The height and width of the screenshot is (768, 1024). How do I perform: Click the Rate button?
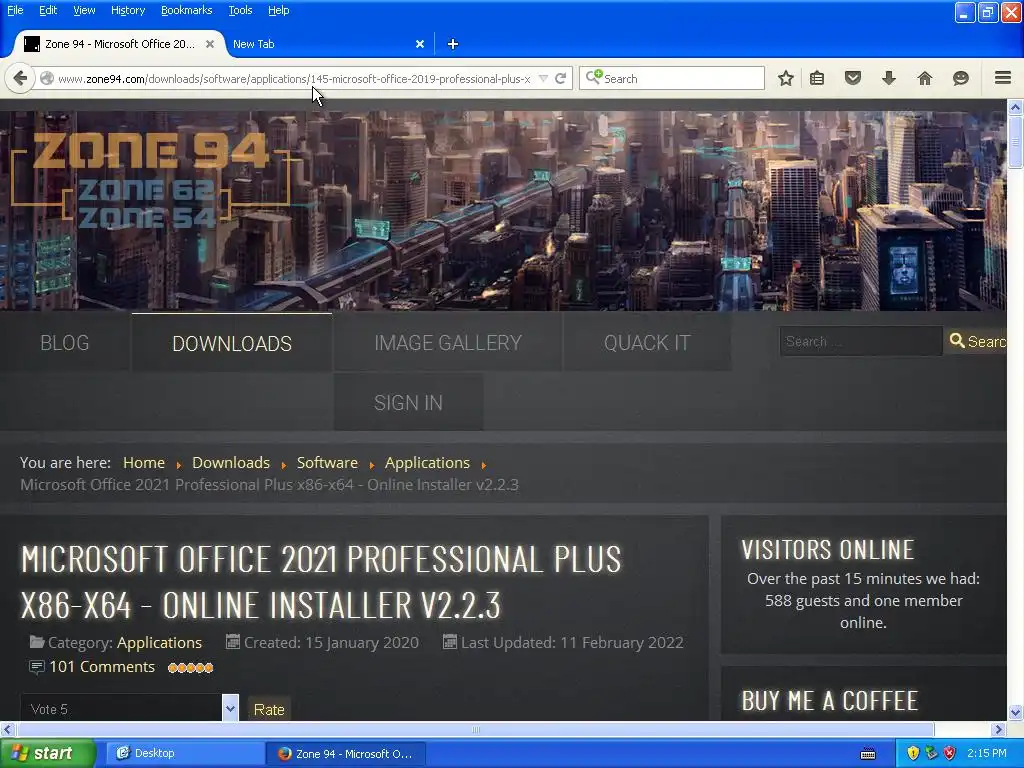coord(268,709)
